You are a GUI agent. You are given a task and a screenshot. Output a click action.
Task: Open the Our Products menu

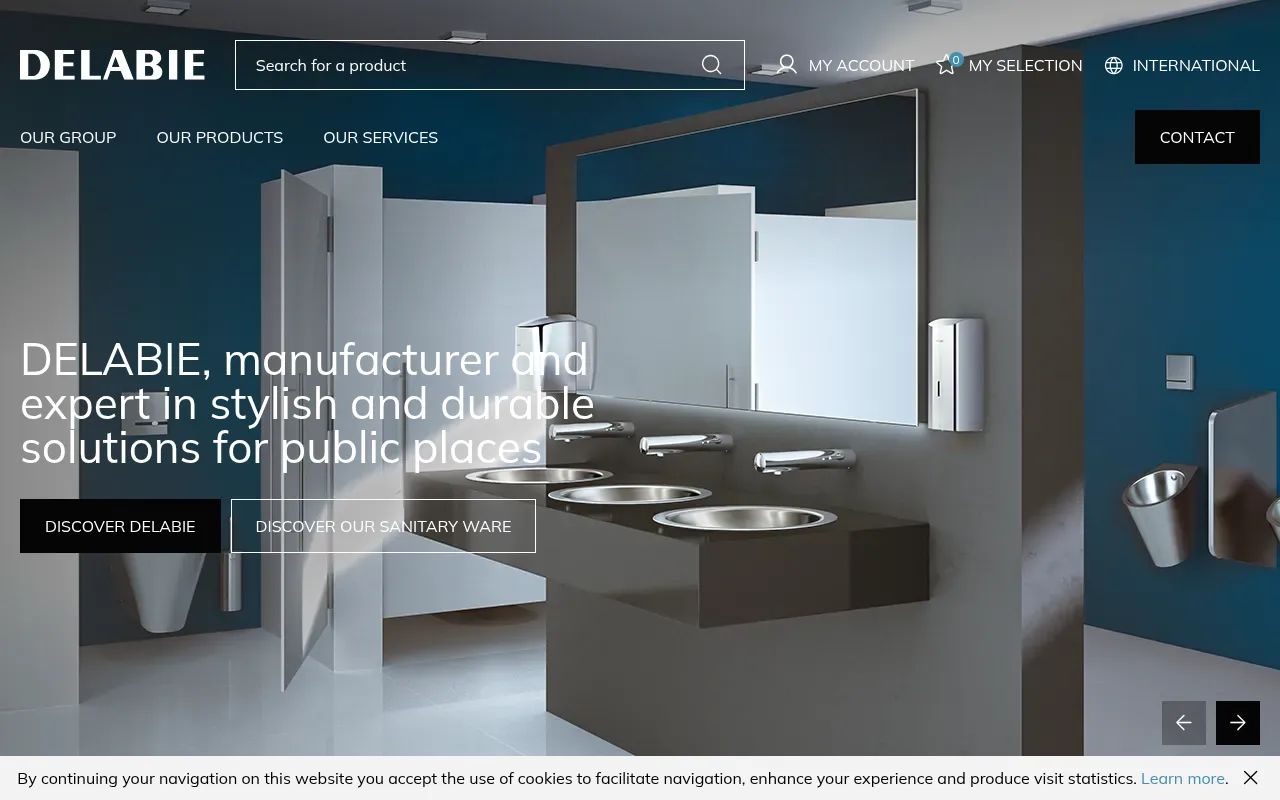[x=220, y=137]
